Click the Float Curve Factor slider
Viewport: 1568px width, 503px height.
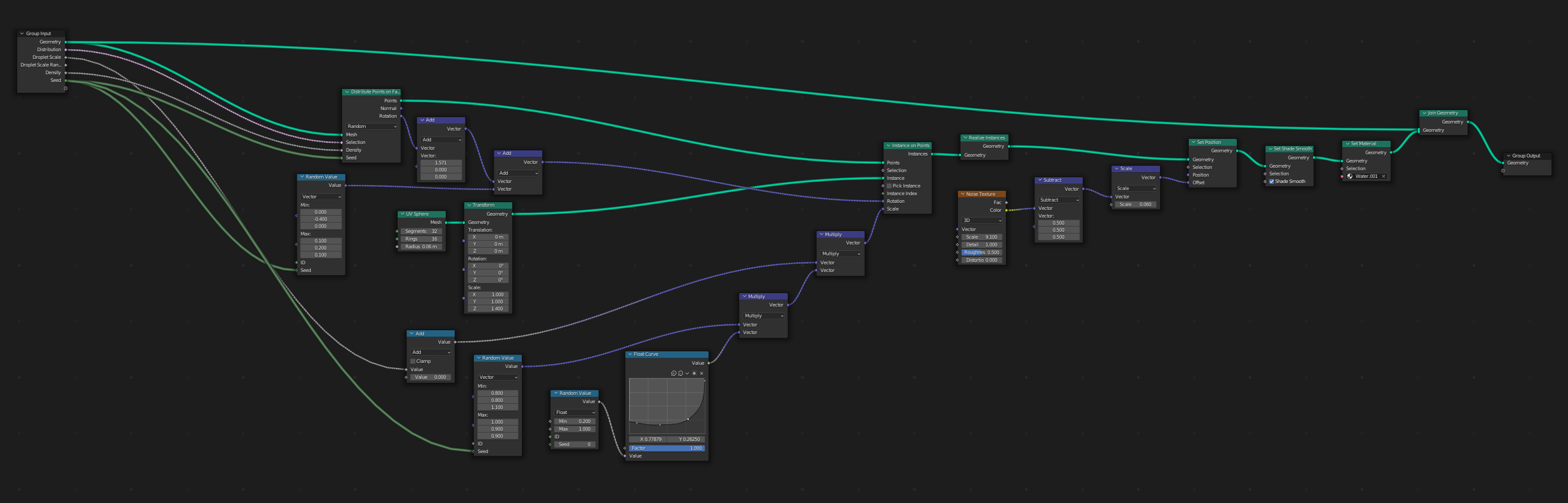point(666,448)
